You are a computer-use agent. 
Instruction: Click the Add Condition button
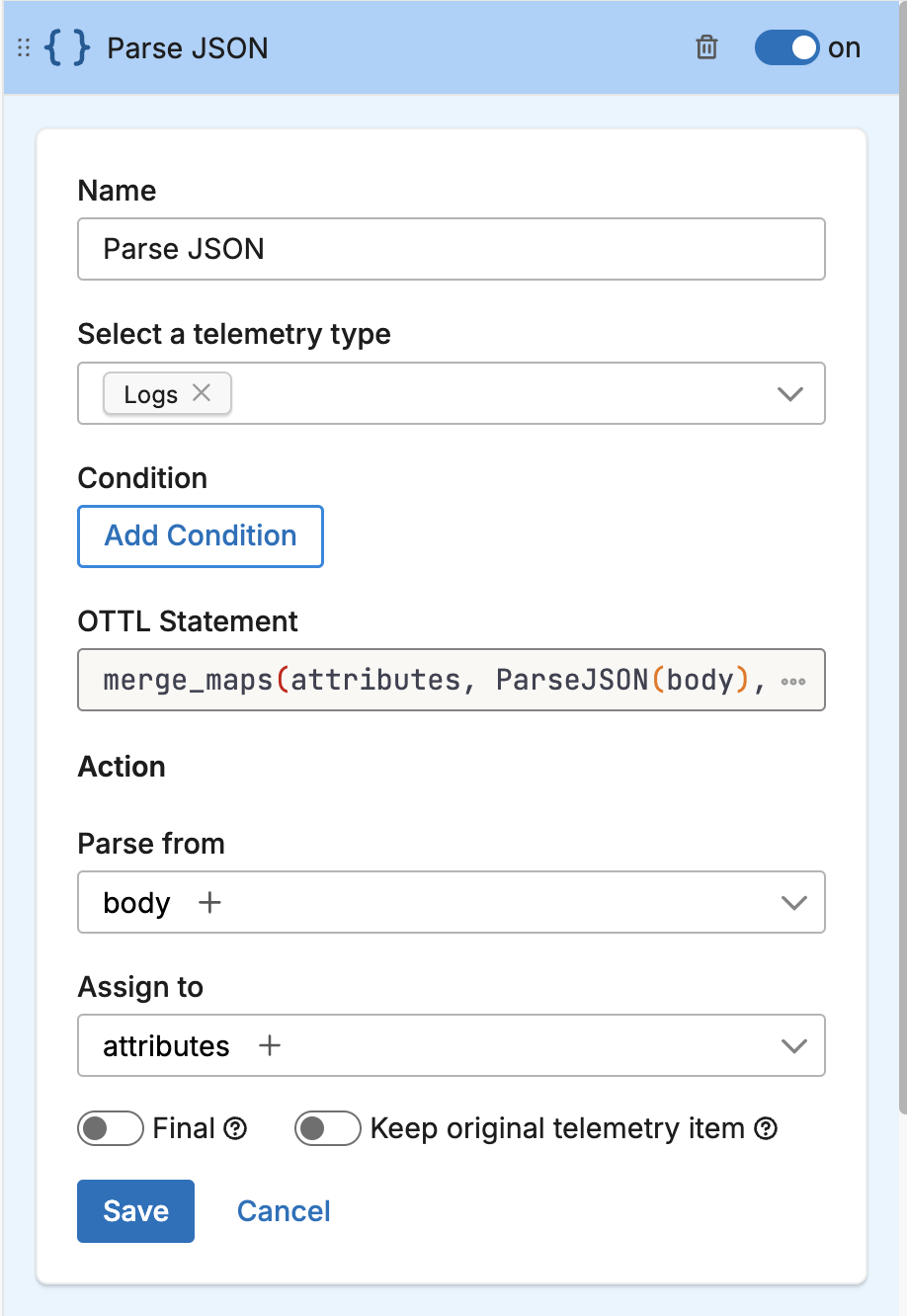click(x=201, y=536)
